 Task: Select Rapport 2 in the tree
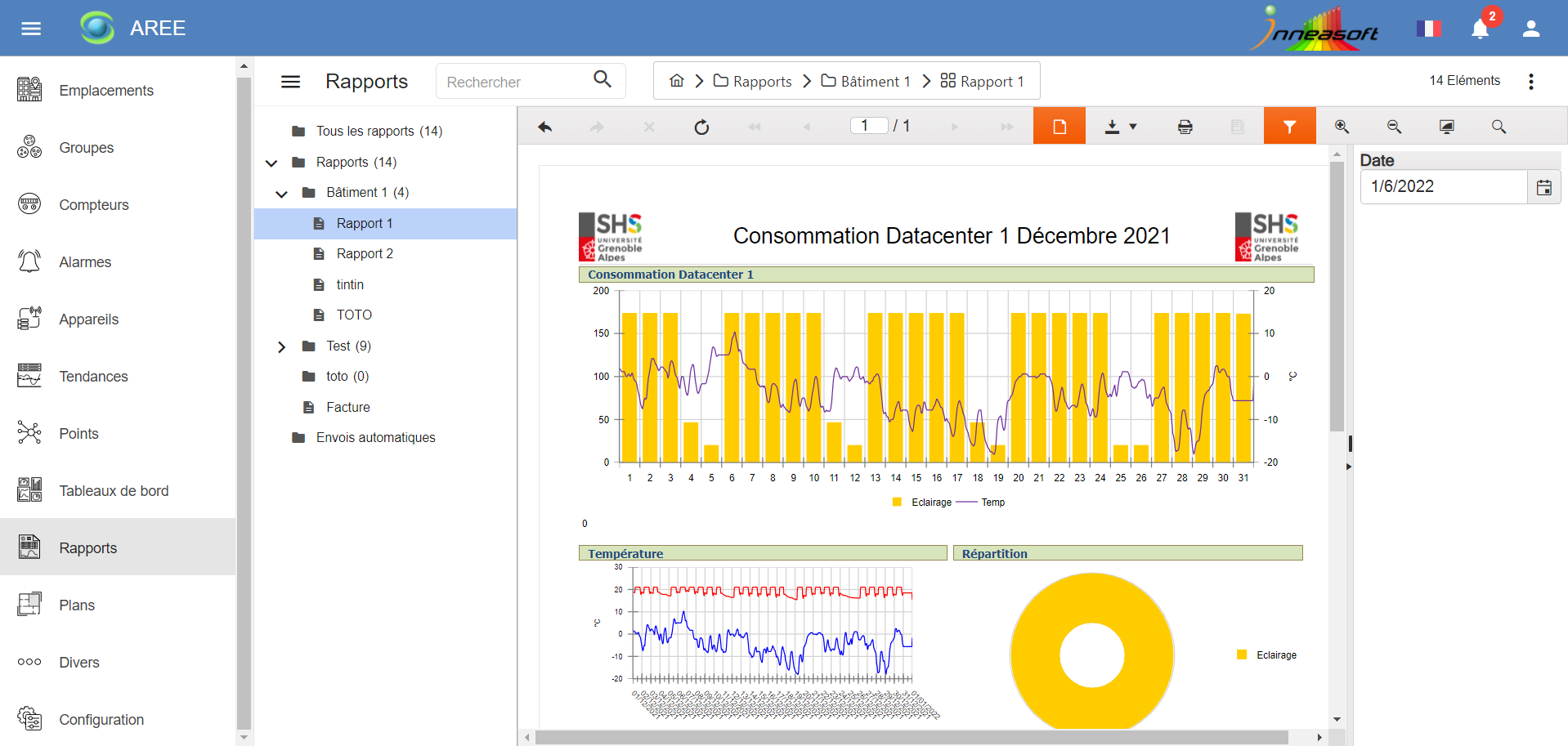click(365, 254)
